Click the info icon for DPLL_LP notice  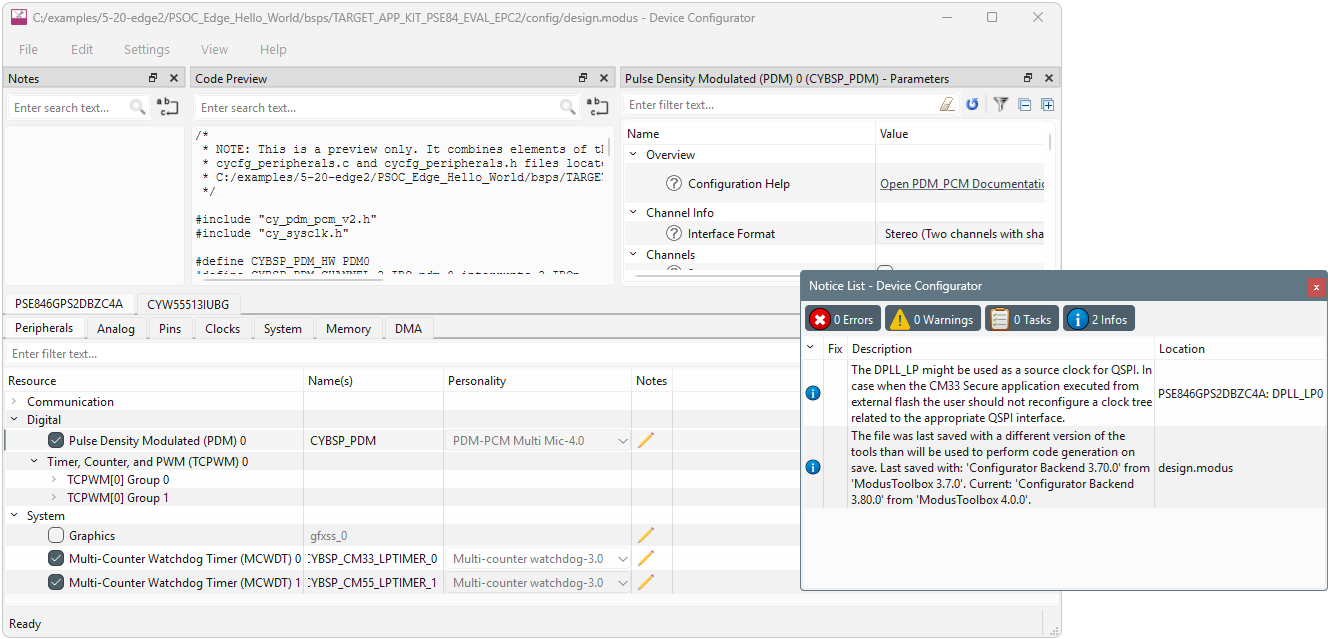point(813,394)
